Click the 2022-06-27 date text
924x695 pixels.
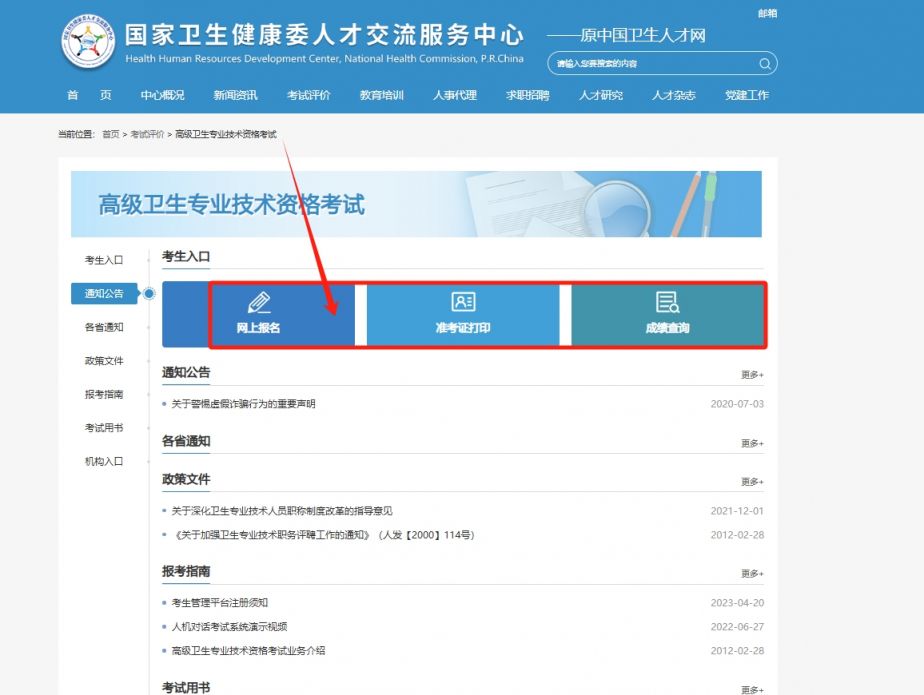tap(737, 627)
